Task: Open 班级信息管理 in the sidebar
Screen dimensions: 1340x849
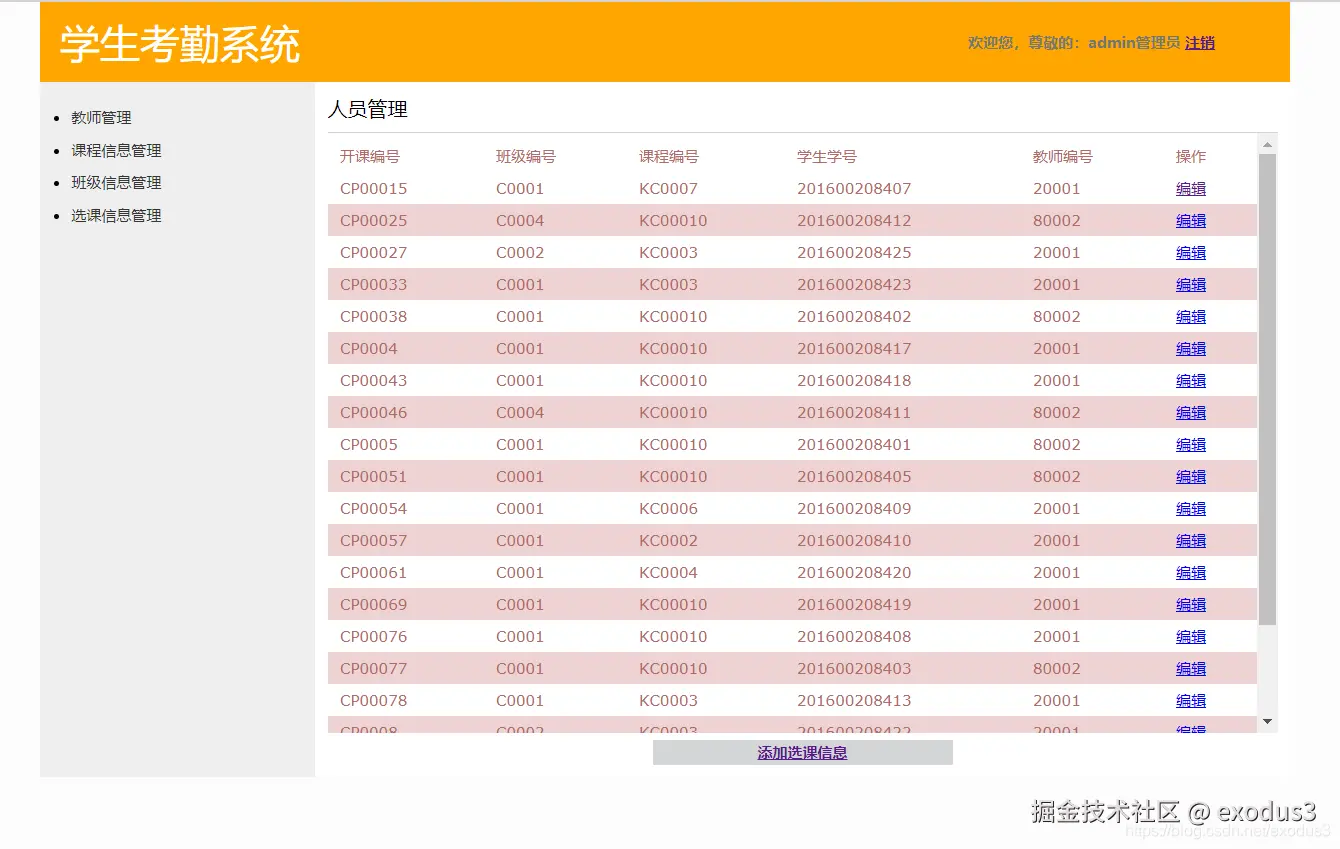Action: point(116,183)
